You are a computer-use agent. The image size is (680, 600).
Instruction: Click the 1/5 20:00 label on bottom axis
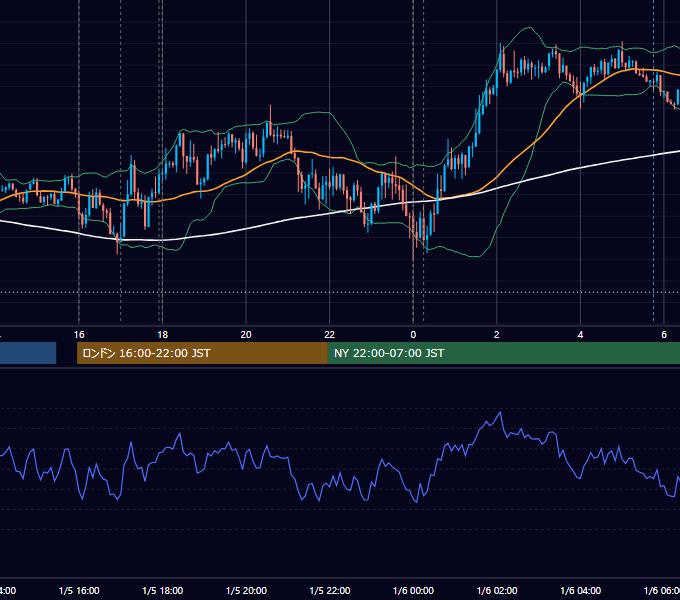pos(246,591)
